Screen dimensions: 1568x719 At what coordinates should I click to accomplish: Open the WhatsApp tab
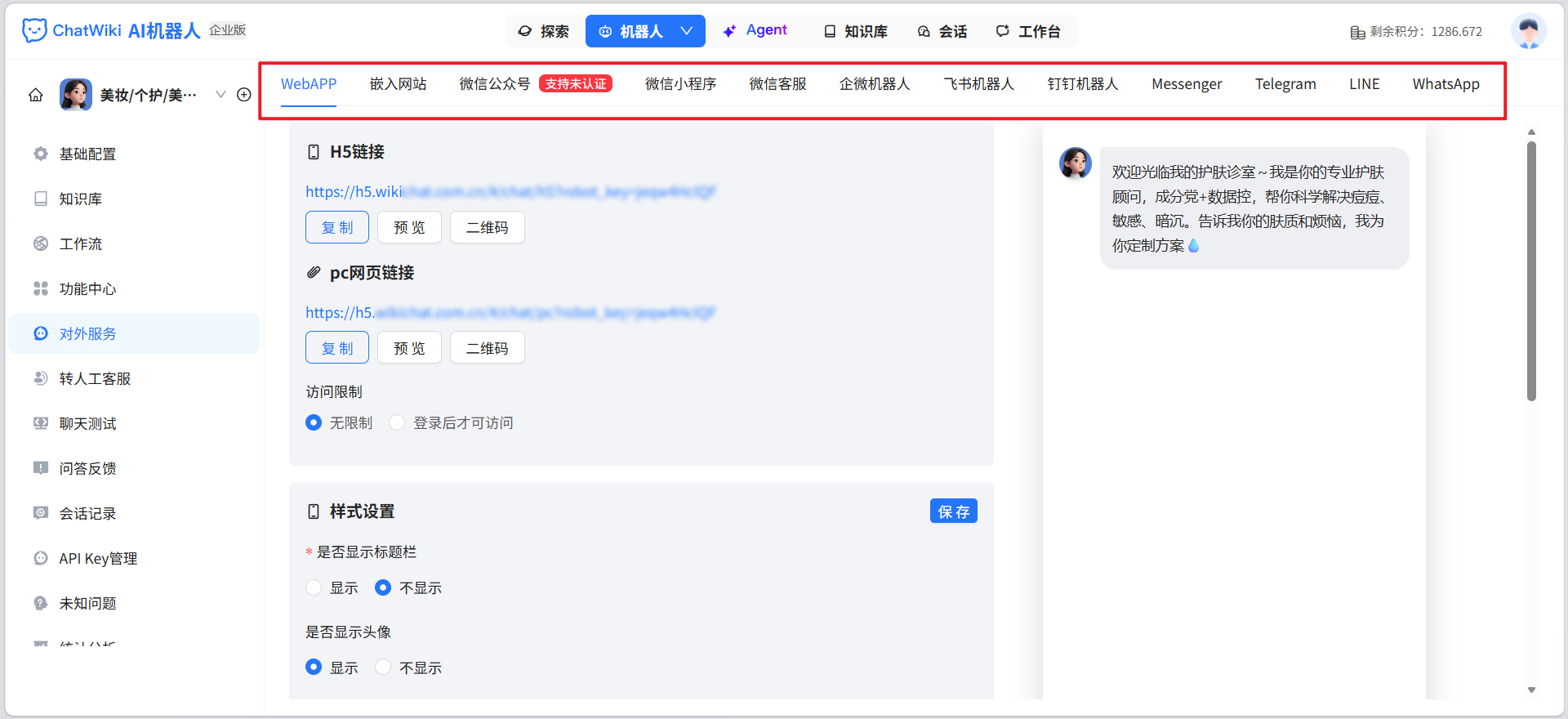click(x=1445, y=84)
